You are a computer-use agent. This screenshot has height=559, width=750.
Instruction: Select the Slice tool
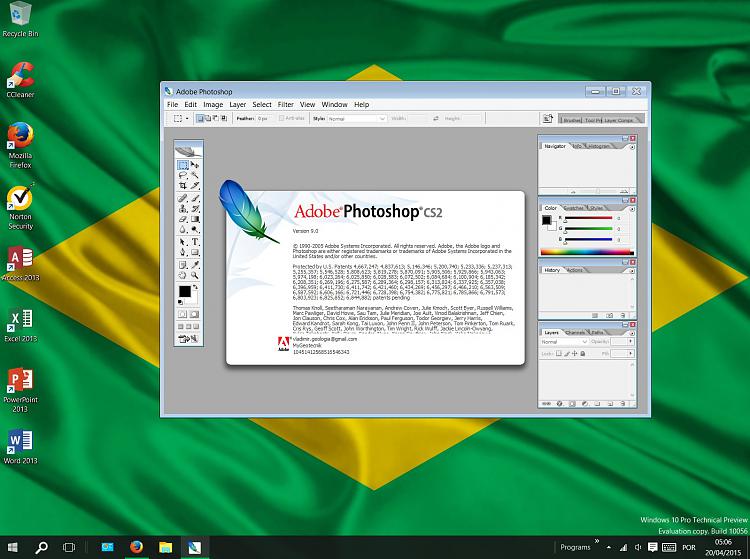(x=194, y=186)
